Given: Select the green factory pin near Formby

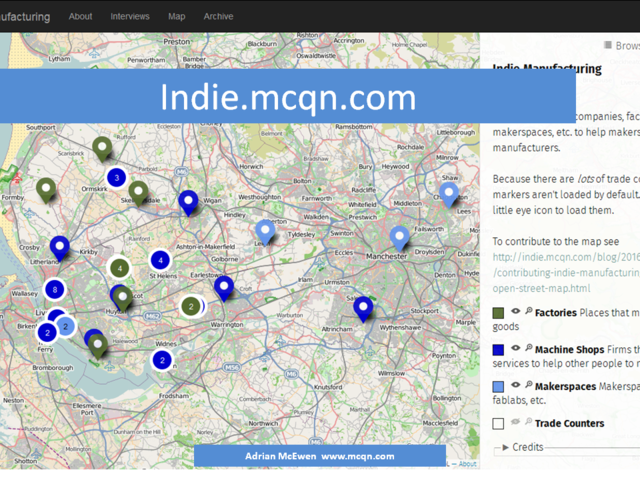Looking at the screenshot, I should click(x=46, y=190).
